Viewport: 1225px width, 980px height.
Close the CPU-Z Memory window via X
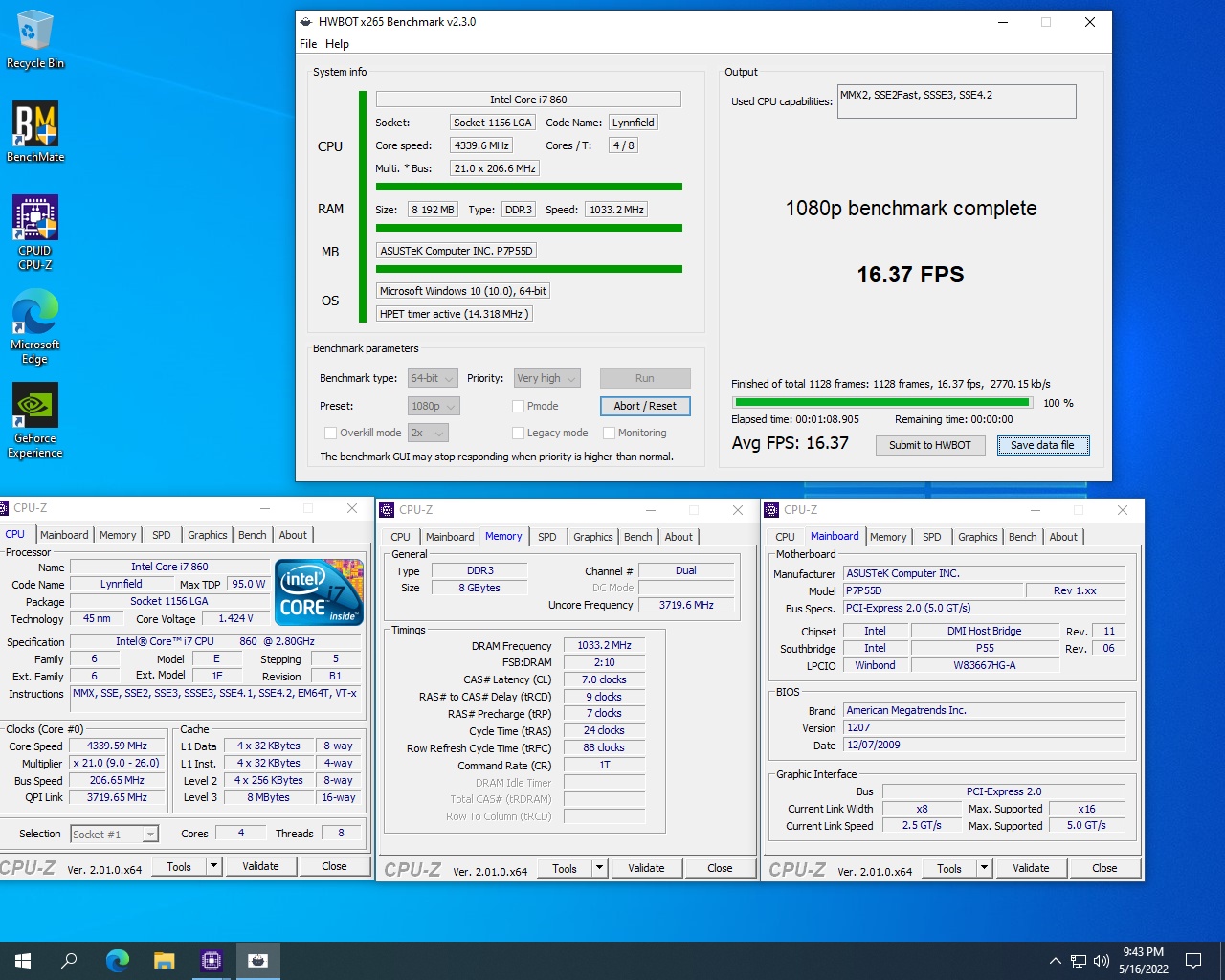[738, 510]
